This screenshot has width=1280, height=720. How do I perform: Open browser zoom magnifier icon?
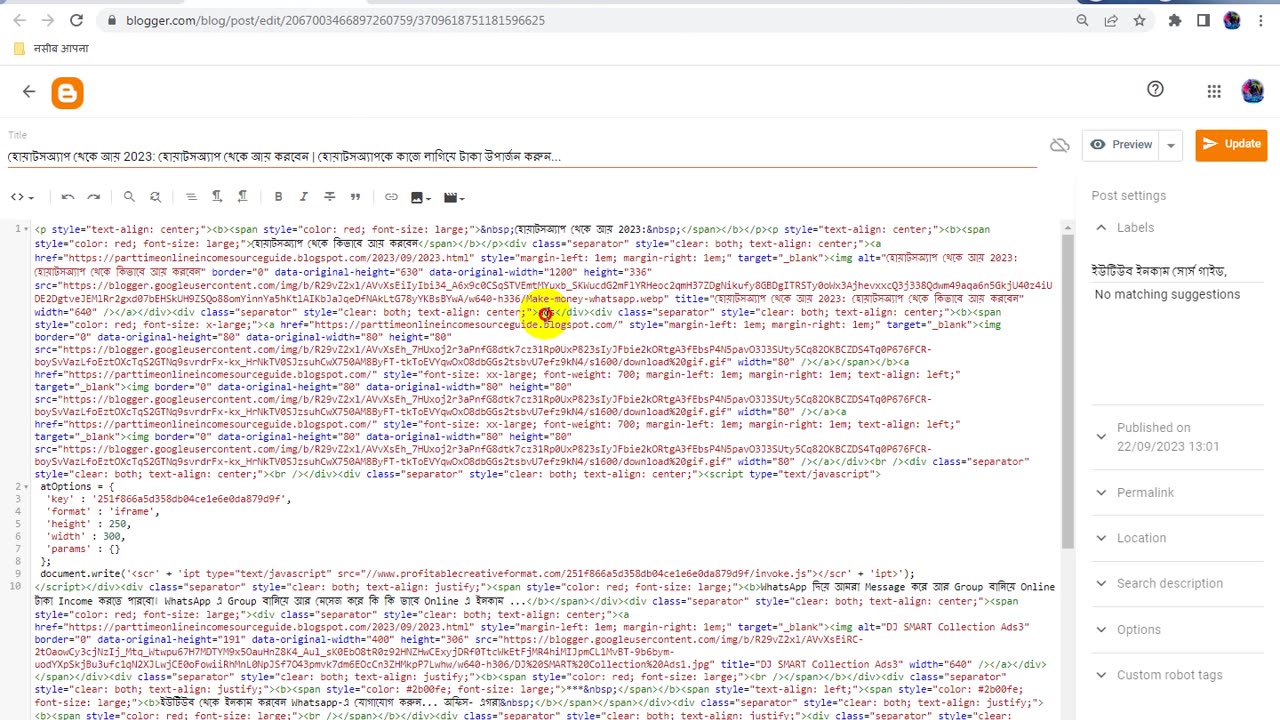pos(1082,20)
